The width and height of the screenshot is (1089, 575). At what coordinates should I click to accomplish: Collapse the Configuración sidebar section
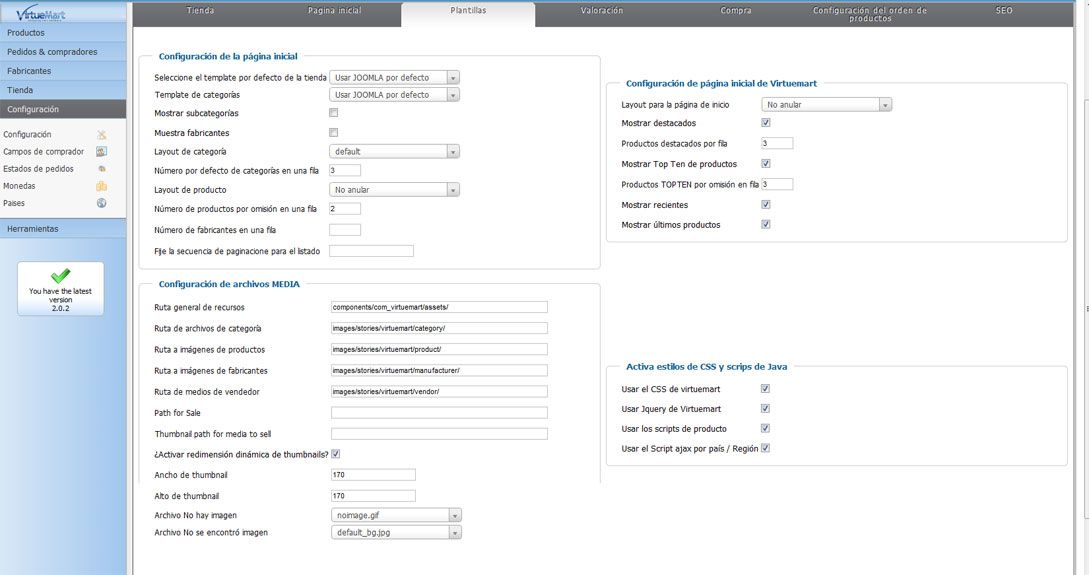point(63,109)
